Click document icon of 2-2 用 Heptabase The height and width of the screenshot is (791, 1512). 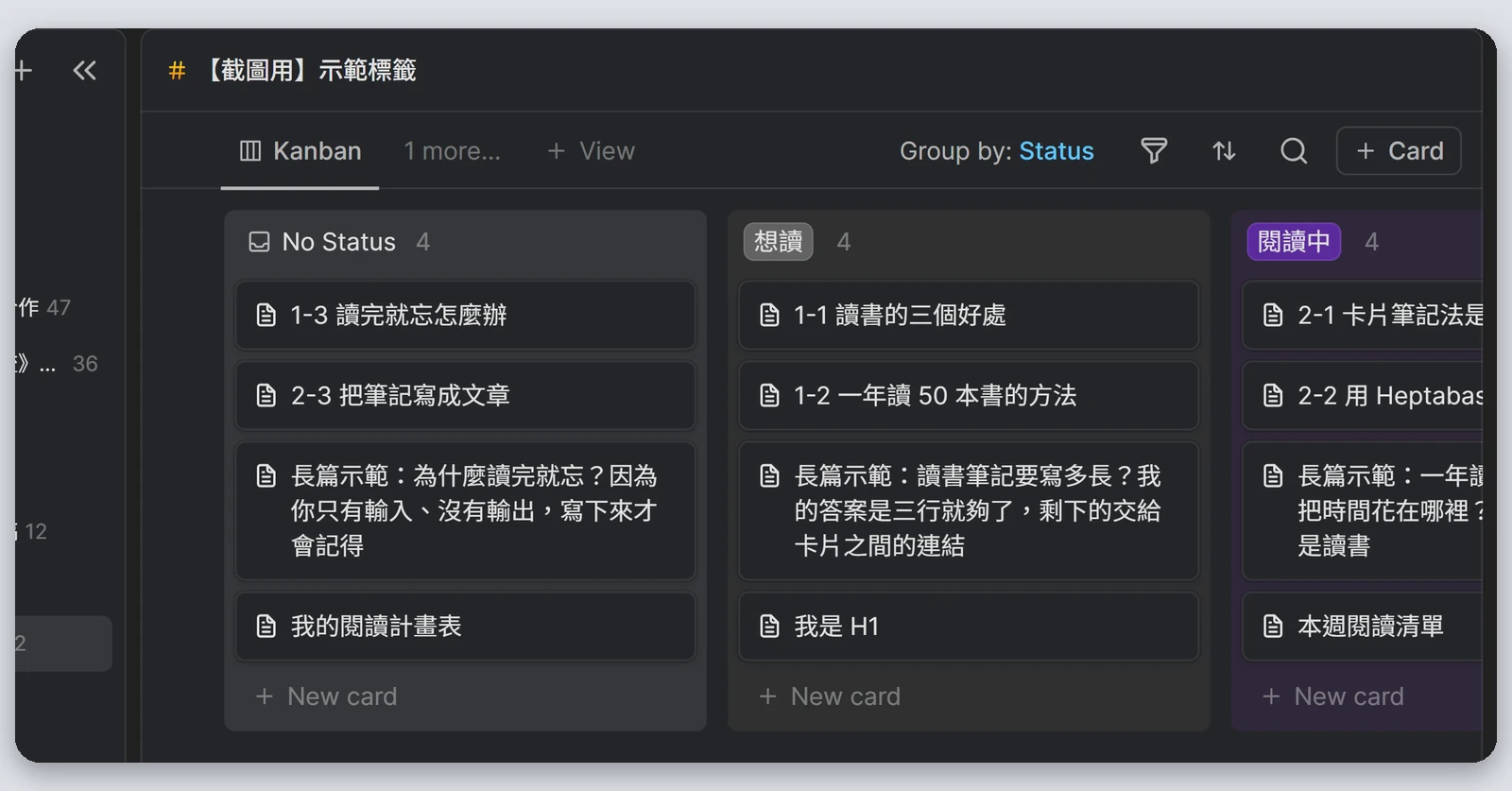coord(1273,395)
